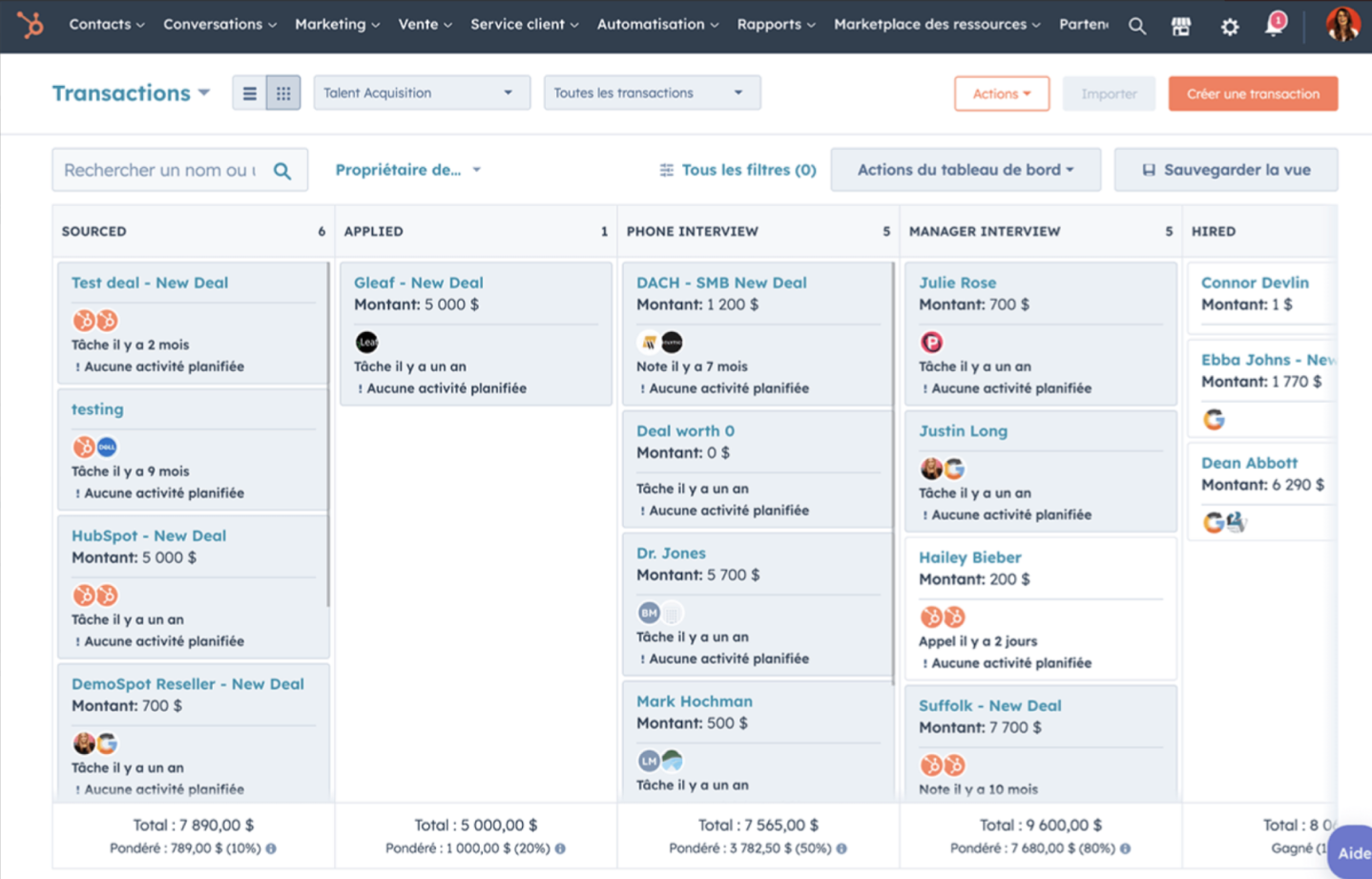Open the Tous les filtres panel
The width and height of the screenshot is (1372, 879).
coord(737,170)
